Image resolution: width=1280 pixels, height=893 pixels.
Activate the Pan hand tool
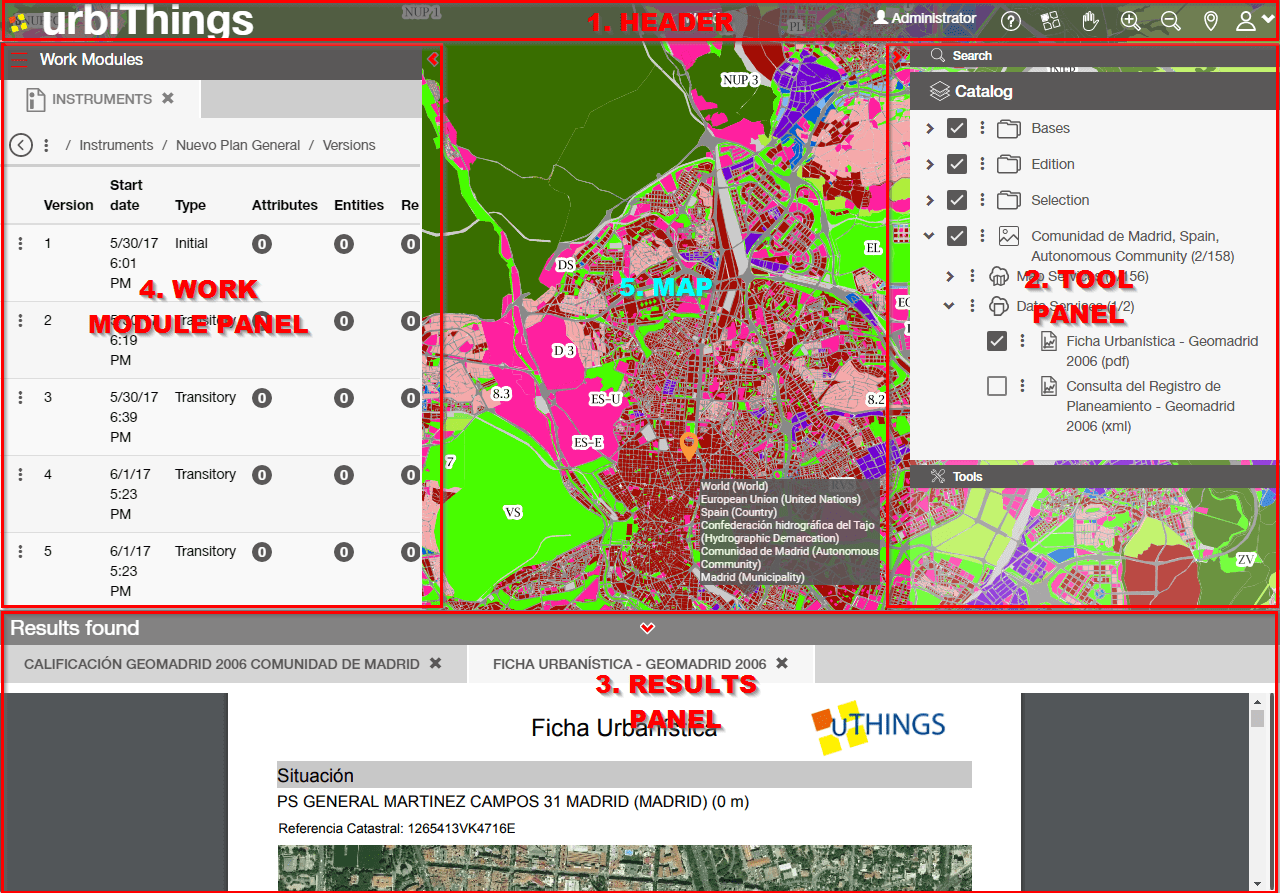(1091, 20)
